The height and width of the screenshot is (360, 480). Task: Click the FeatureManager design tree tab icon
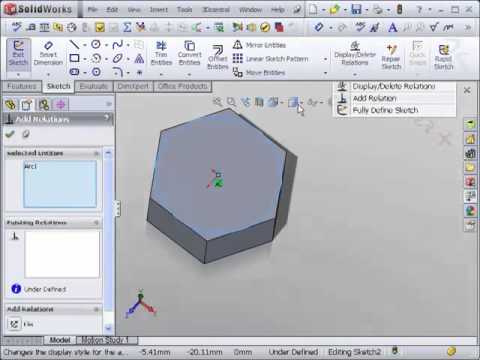click(x=11, y=105)
